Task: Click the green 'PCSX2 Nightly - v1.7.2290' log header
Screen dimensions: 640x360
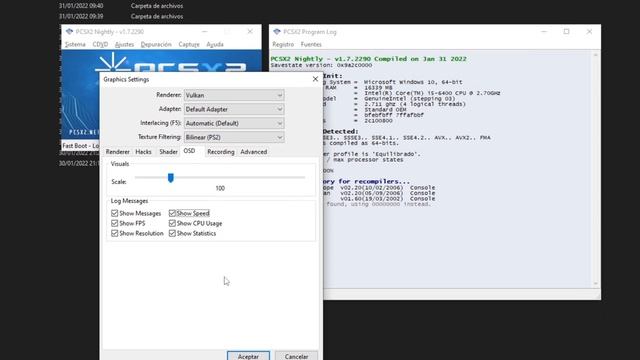Action: coord(368,59)
